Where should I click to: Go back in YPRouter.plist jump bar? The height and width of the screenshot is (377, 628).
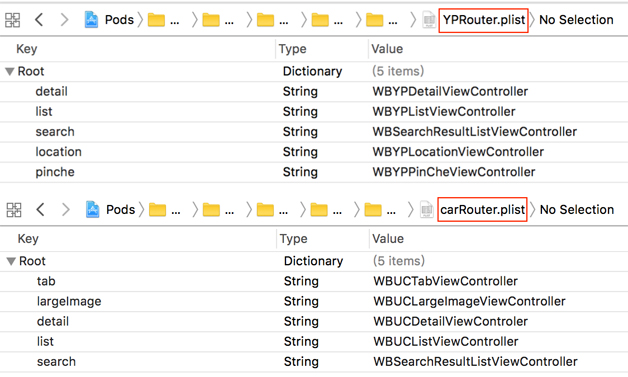39,19
